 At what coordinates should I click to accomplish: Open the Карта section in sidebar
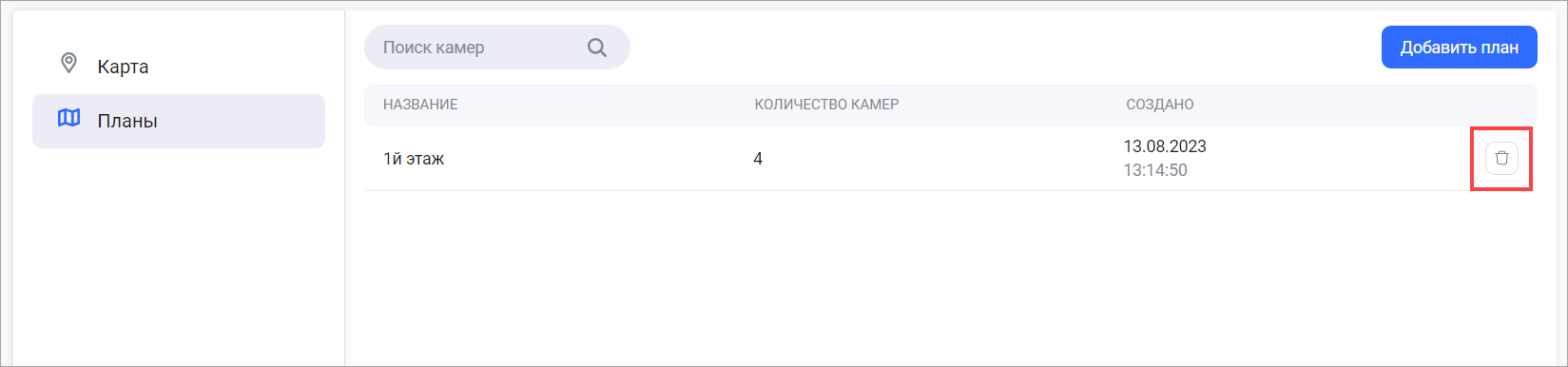[179, 67]
